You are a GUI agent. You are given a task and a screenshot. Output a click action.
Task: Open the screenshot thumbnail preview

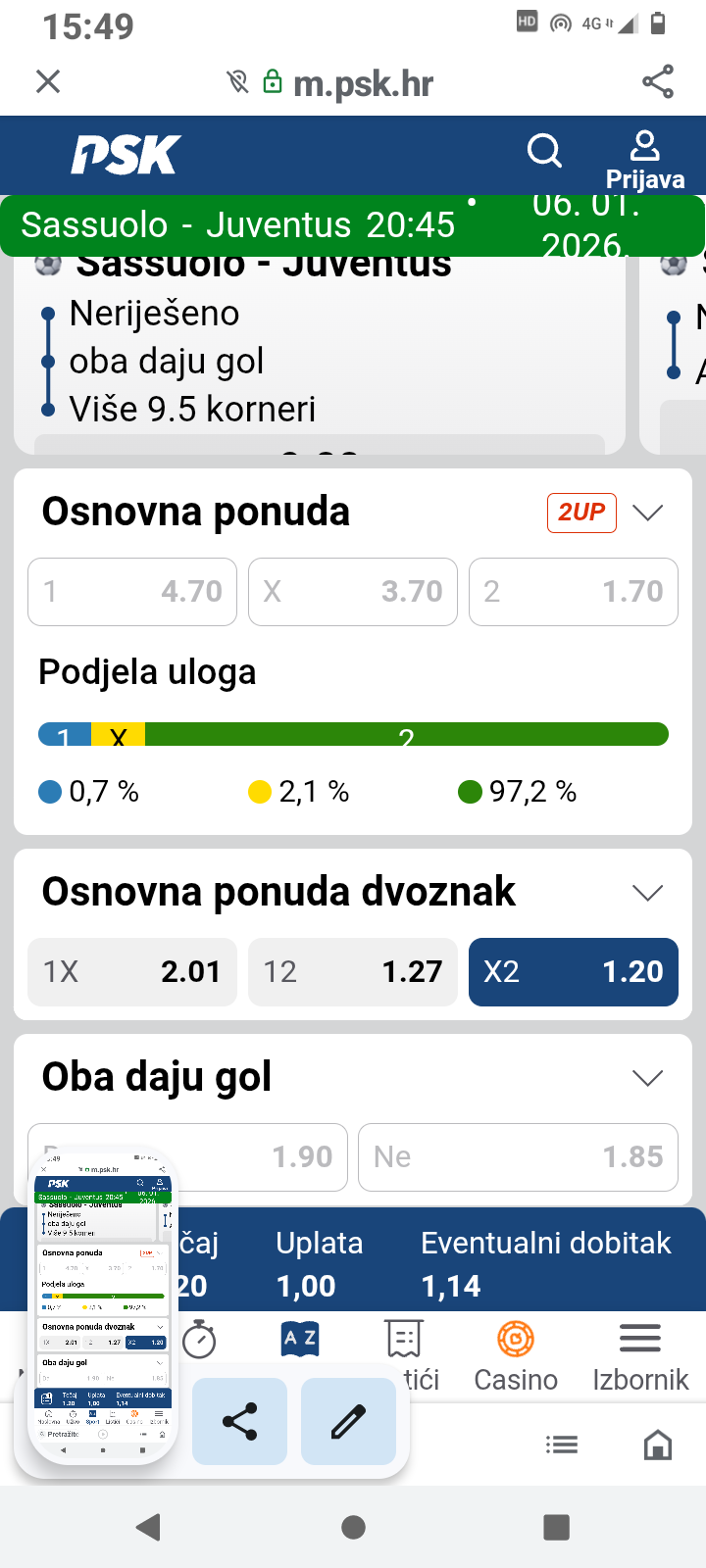pyautogui.click(x=103, y=1303)
